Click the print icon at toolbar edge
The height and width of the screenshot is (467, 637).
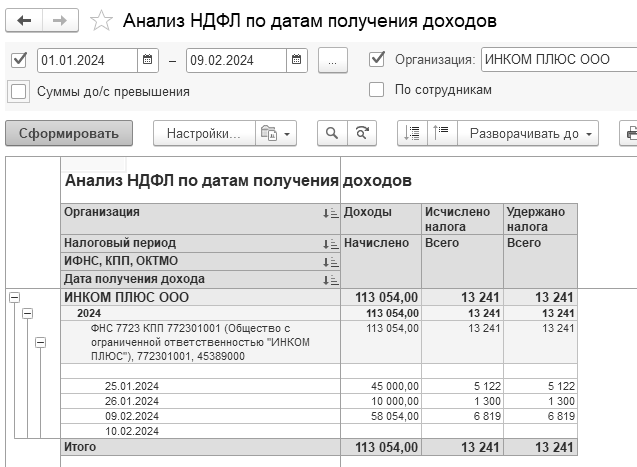click(x=629, y=133)
